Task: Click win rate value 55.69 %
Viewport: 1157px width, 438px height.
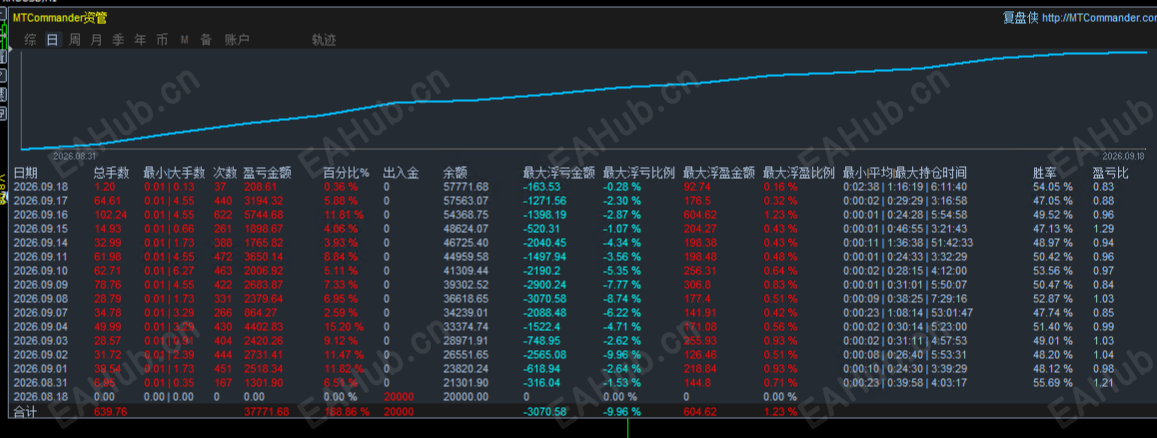Action: click(x=1052, y=382)
